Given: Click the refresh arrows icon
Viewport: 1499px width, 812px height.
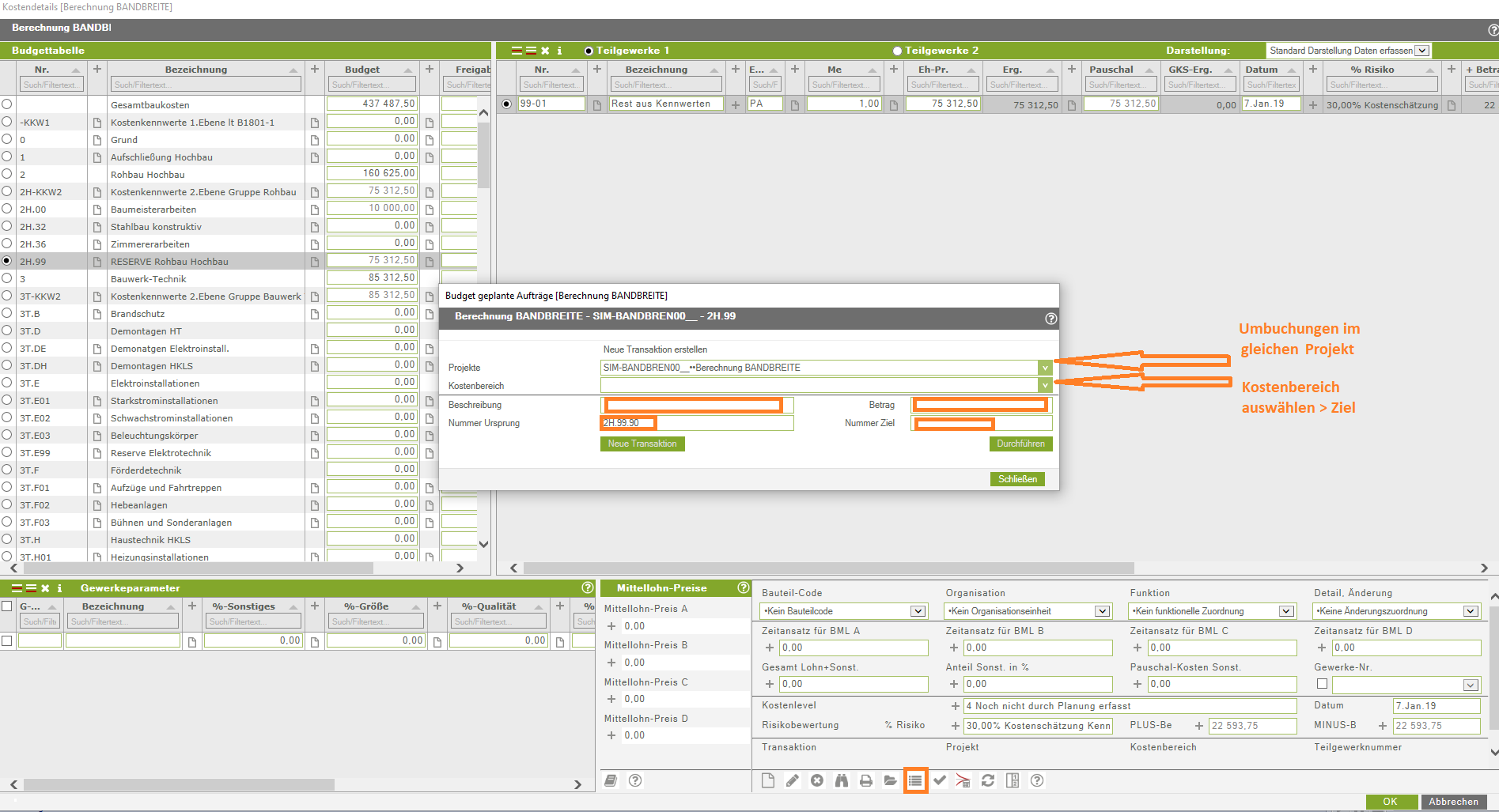Looking at the screenshot, I should click(988, 780).
